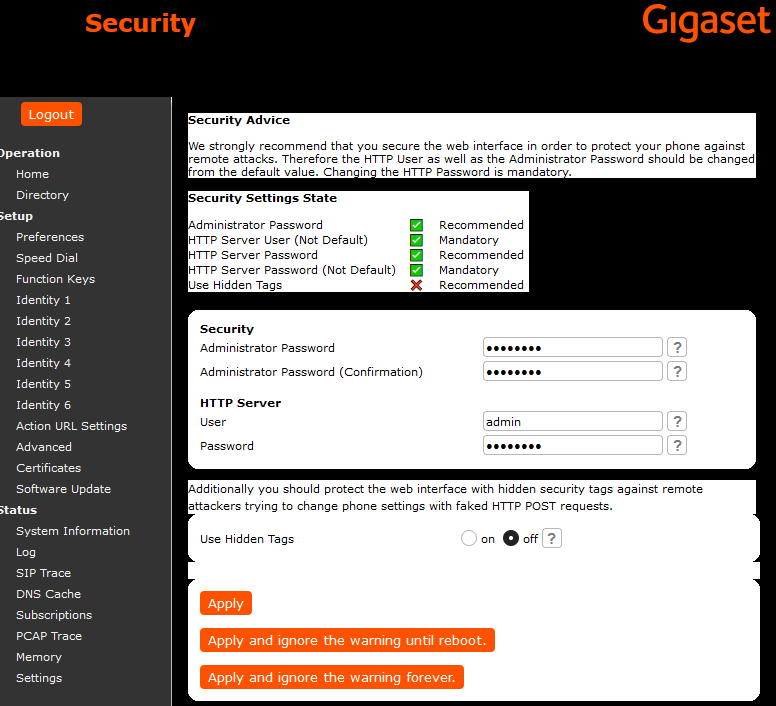The image size is (776, 706).
Task: Open the SIP Trace page
Action: 43,573
